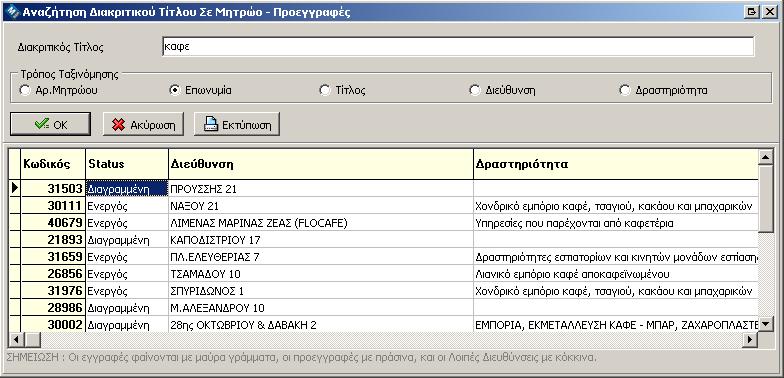Click the Διεύθυνση column header
Image resolution: width=784 pixels, height=378 pixels.
(x=320, y=164)
